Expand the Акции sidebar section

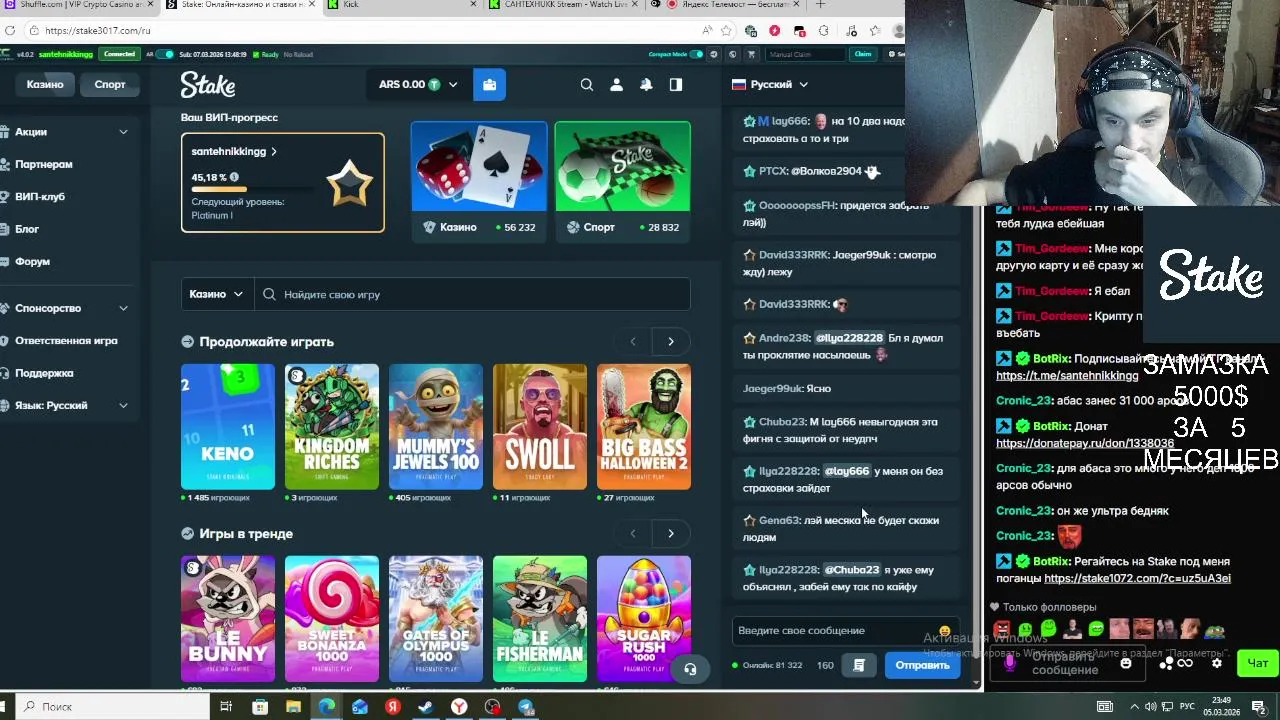point(123,132)
